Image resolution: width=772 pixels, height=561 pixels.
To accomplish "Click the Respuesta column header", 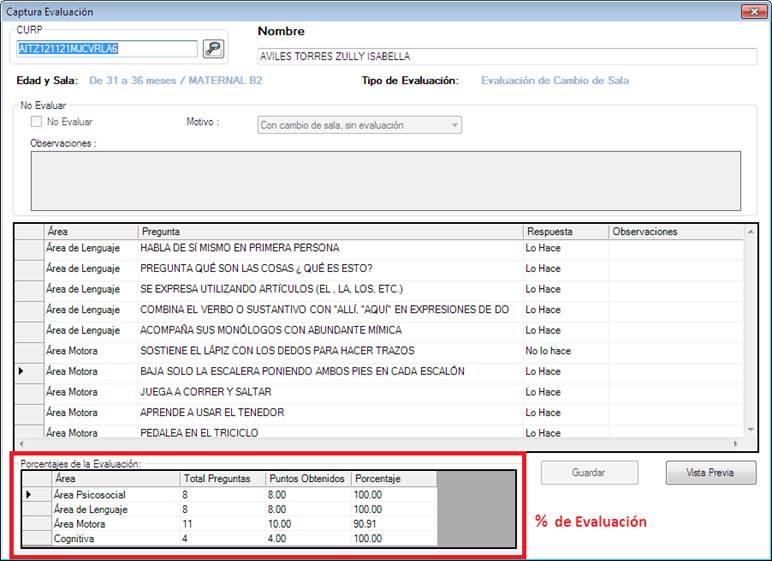I will 566,231.
